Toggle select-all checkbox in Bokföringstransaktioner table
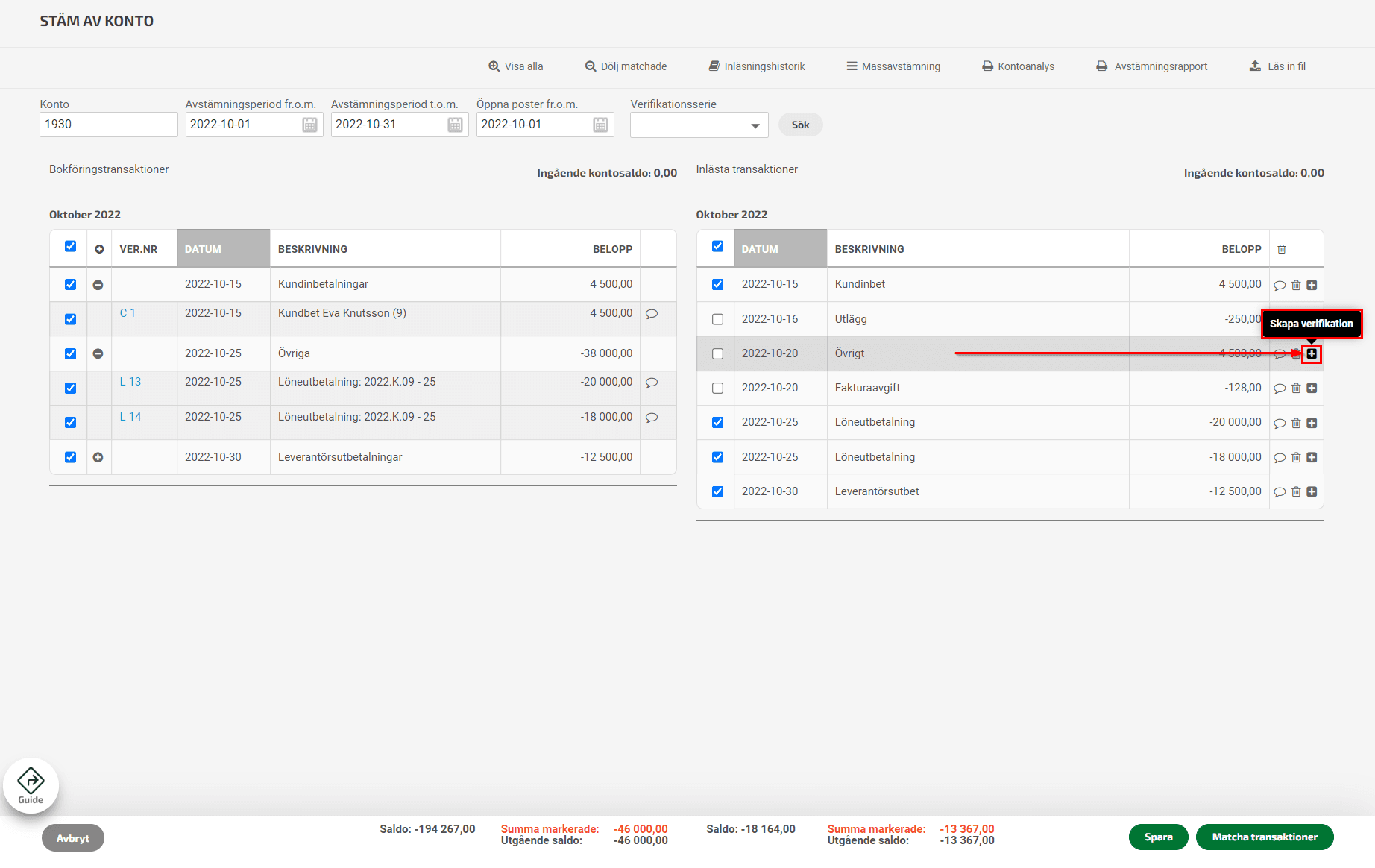 [70, 246]
